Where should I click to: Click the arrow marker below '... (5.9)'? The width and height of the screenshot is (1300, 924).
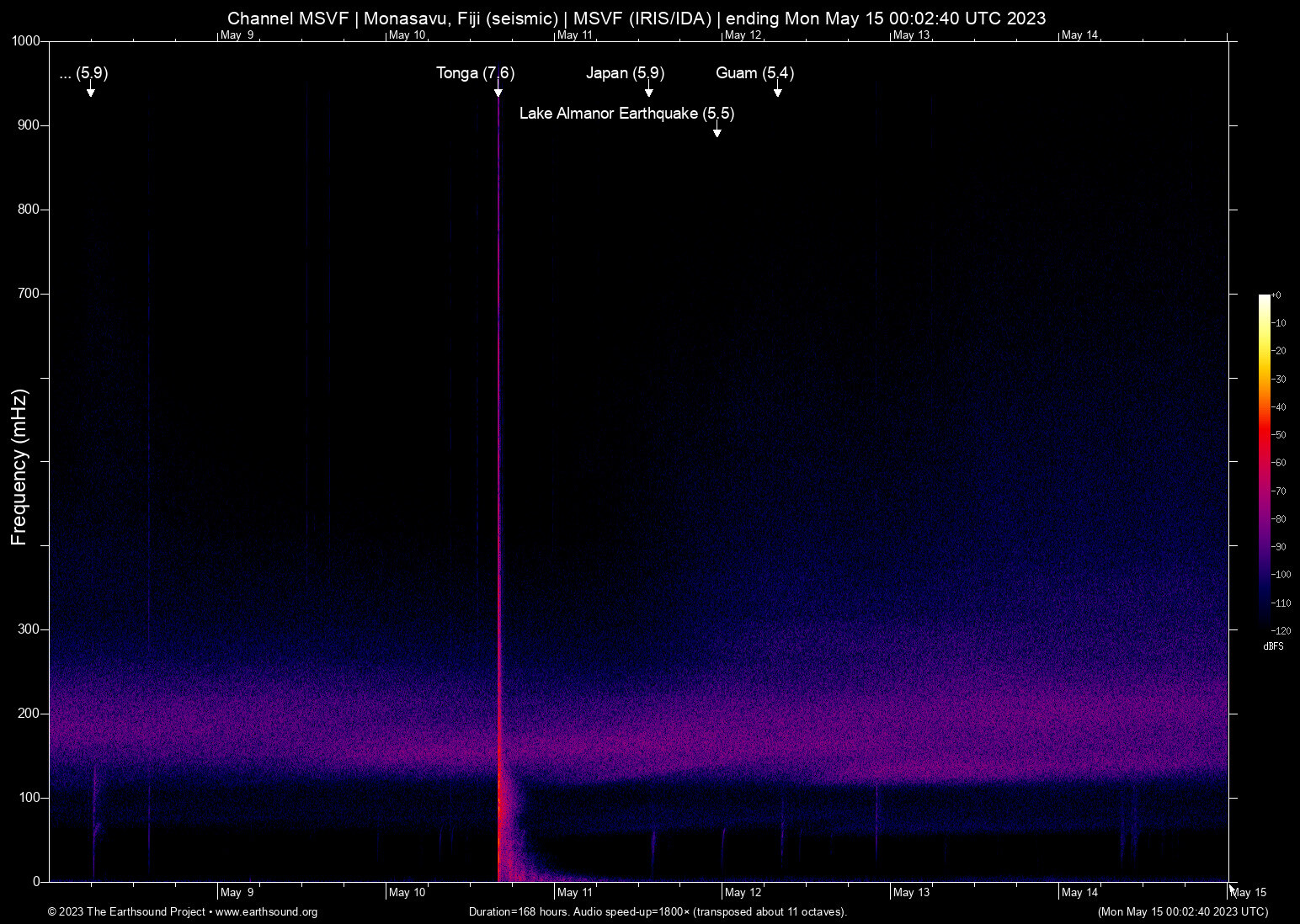91,89
